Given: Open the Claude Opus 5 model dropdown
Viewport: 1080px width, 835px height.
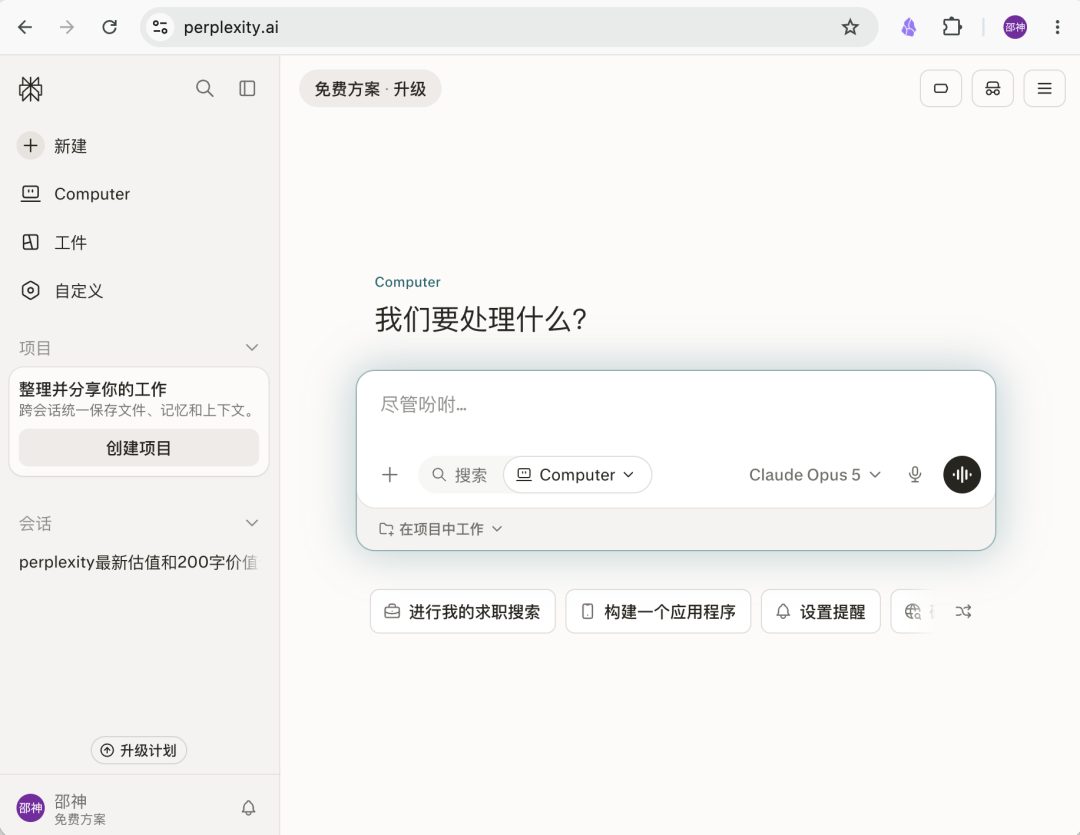Looking at the screenshot, I should pyautogui.click(x=815, y=475).
